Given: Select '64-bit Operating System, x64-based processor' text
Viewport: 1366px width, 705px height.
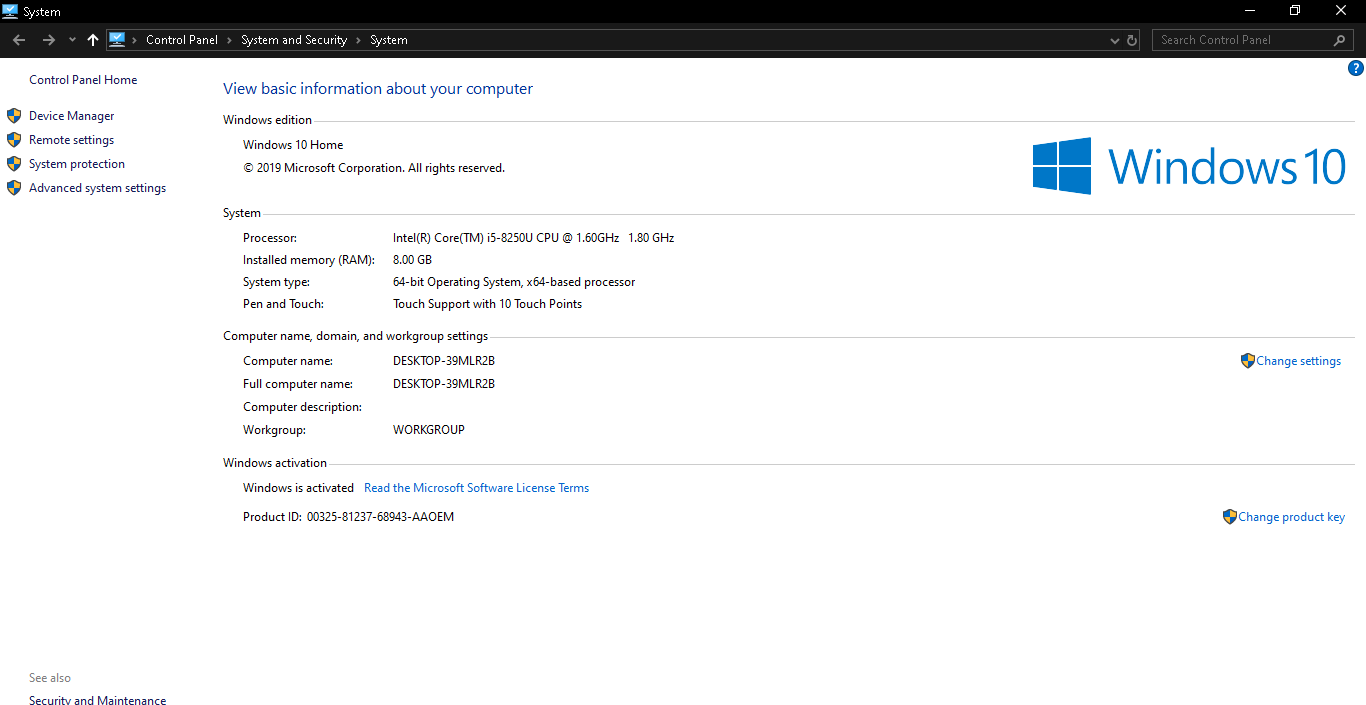Looking at the screenshot, I should click(x=514, y=282).
